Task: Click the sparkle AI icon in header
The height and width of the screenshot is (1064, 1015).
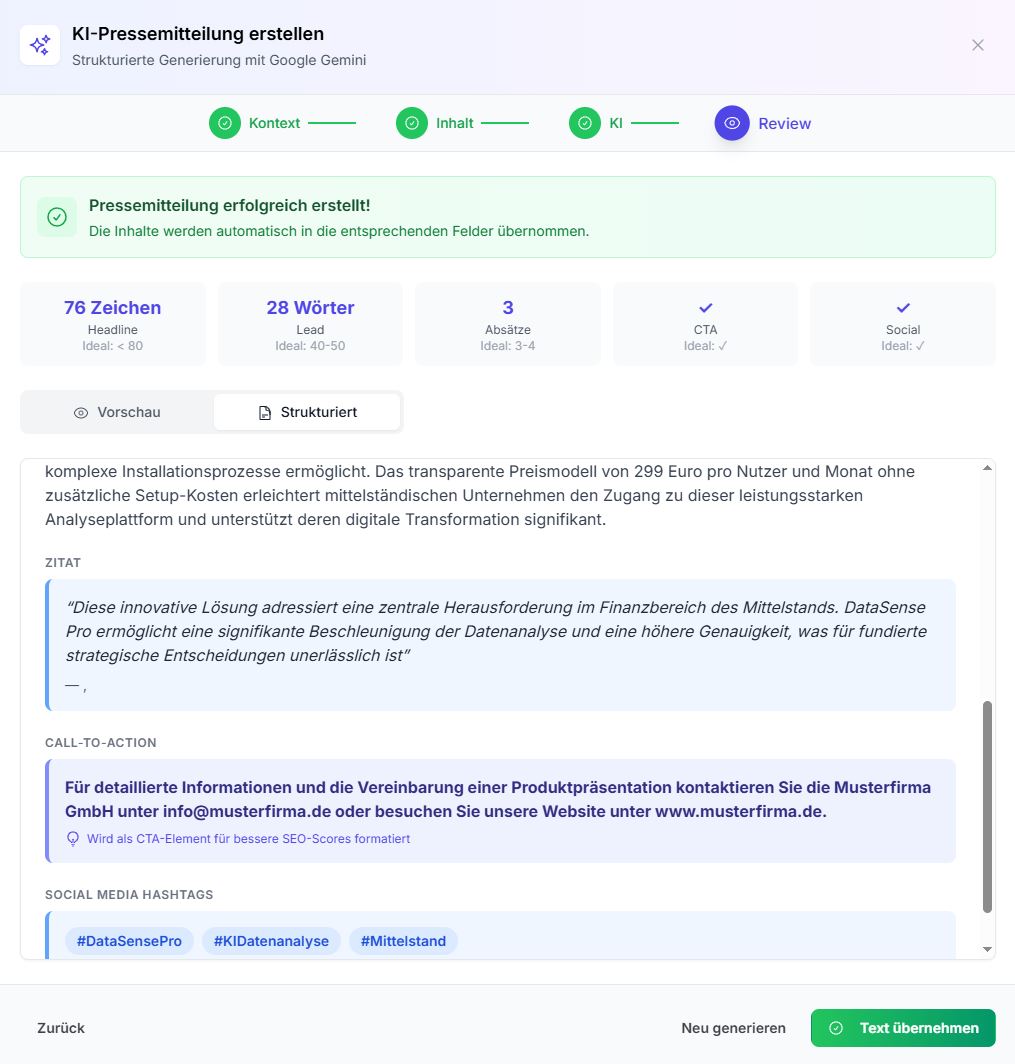Action: point(40,45)
